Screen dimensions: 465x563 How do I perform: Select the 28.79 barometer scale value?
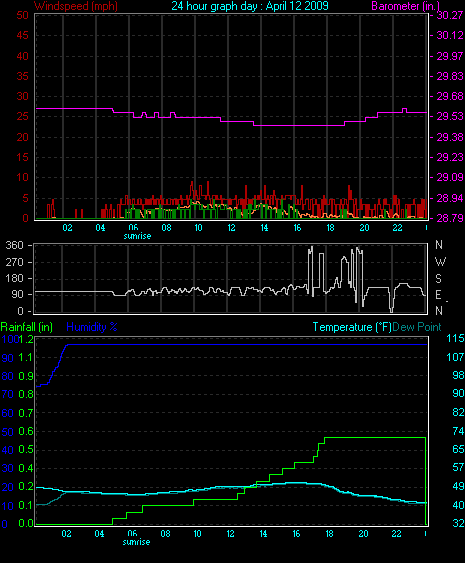(x=450, y=218)
